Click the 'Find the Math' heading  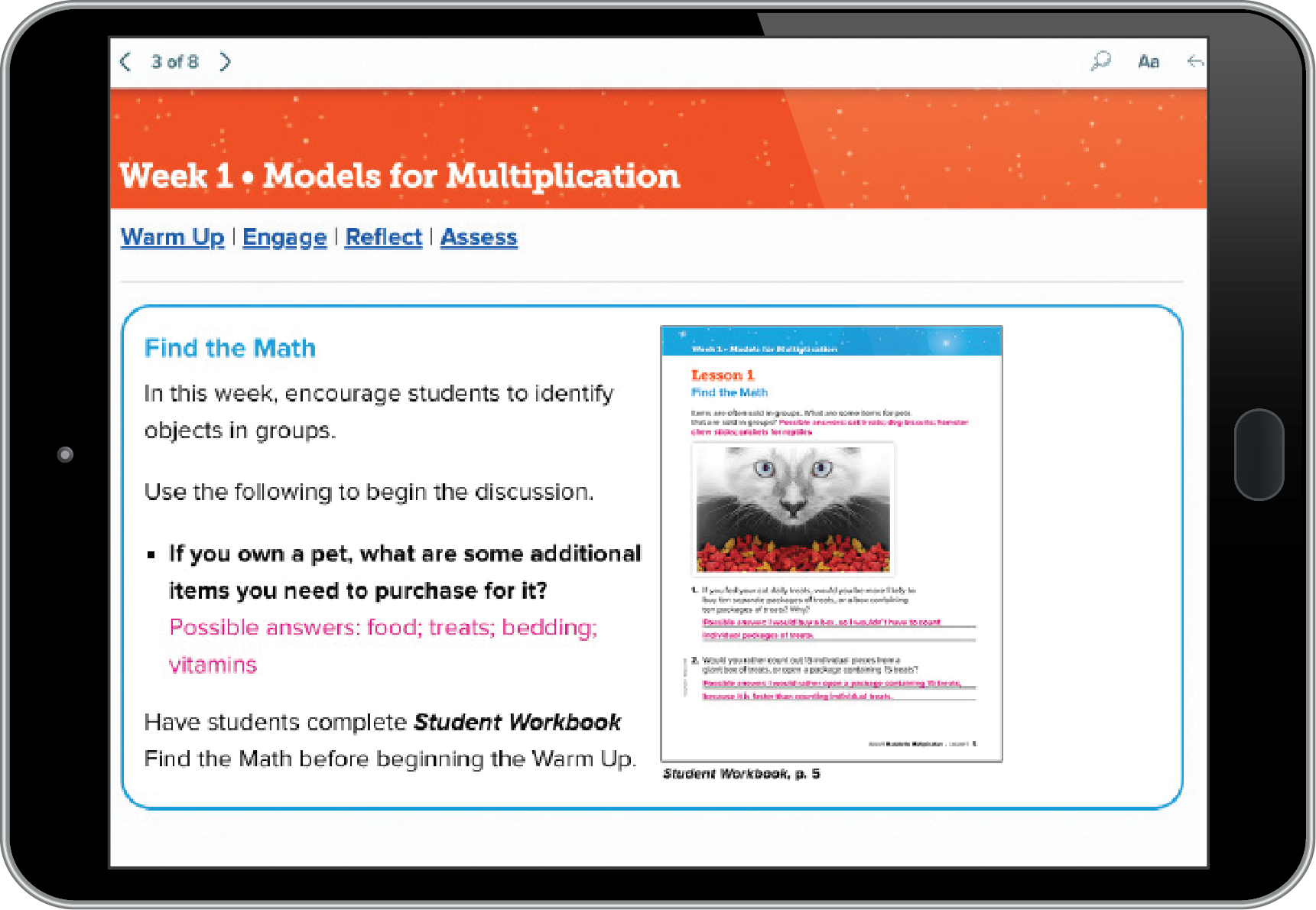[230, 348]
